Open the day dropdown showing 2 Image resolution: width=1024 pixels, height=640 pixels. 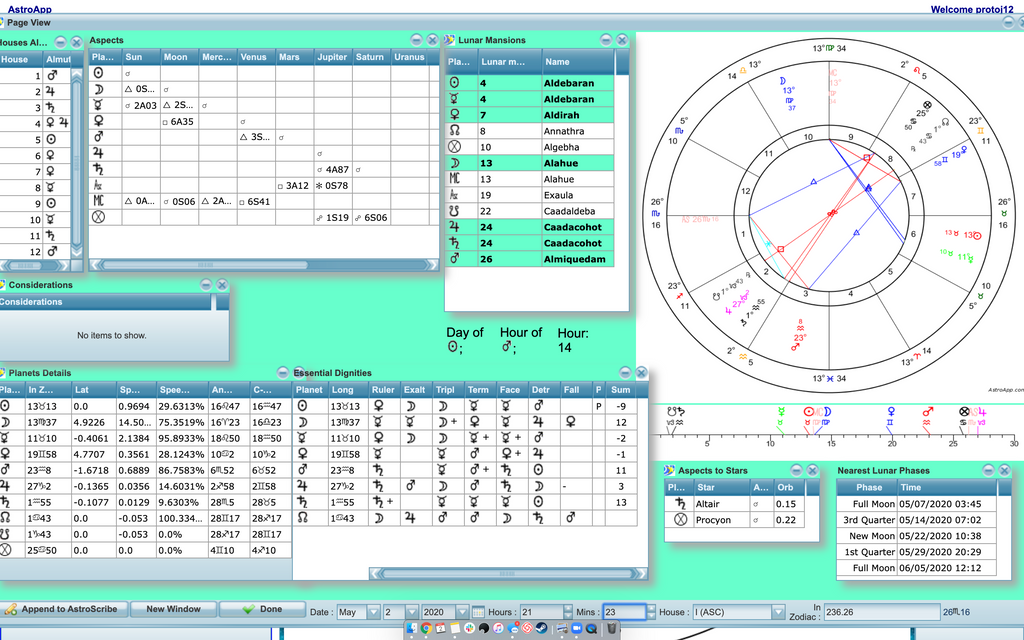[x=410, y=612]
